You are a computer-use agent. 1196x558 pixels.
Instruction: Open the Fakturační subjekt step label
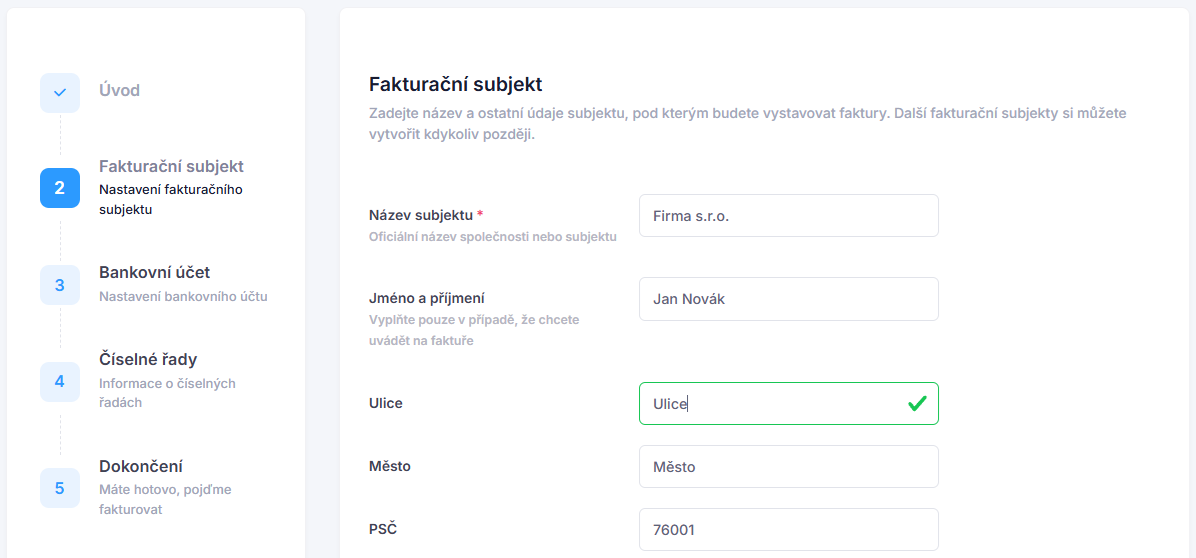[171, 166]
